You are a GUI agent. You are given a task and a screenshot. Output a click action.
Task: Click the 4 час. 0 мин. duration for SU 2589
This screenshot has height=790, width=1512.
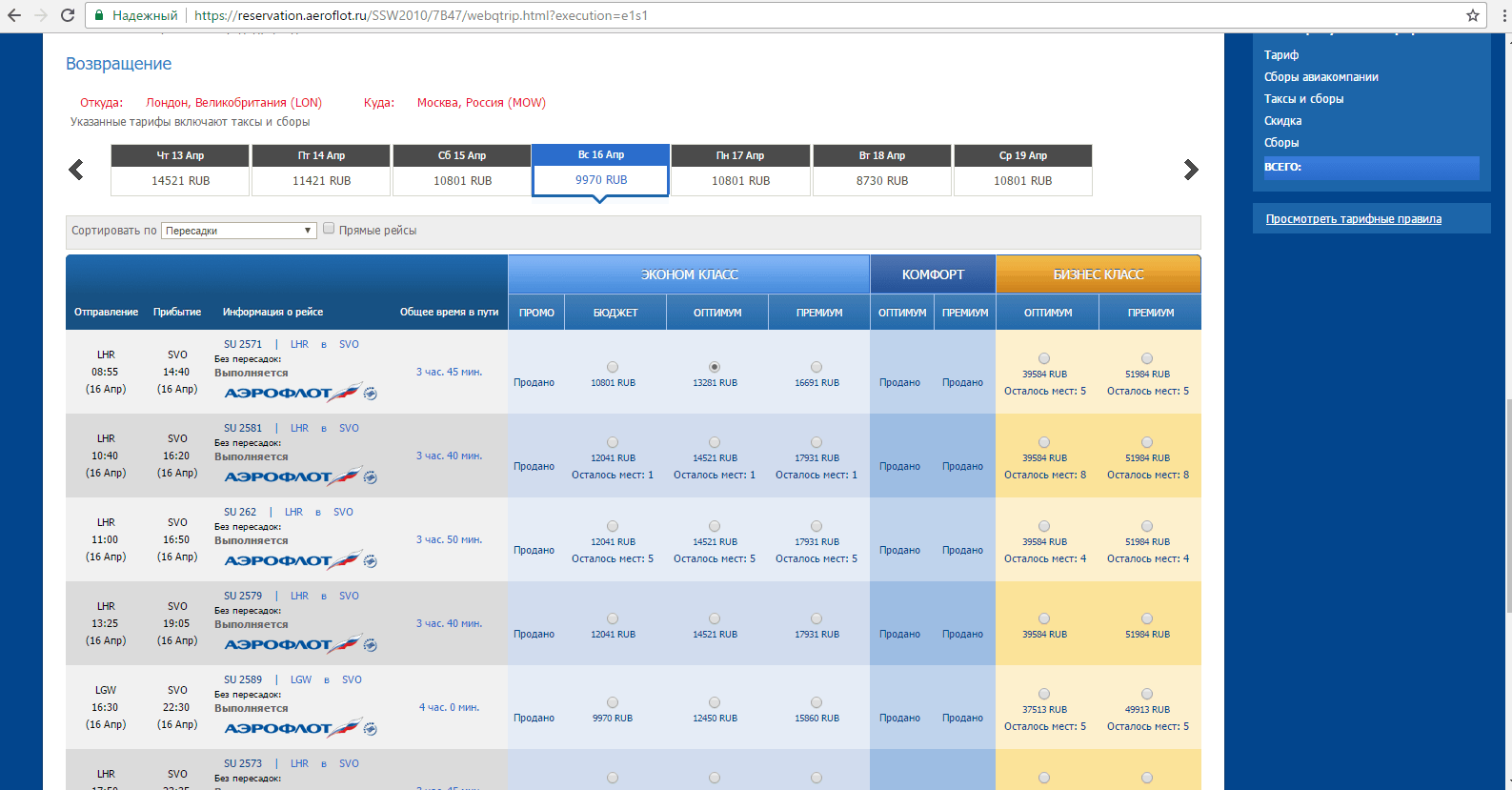click(449, 707)
